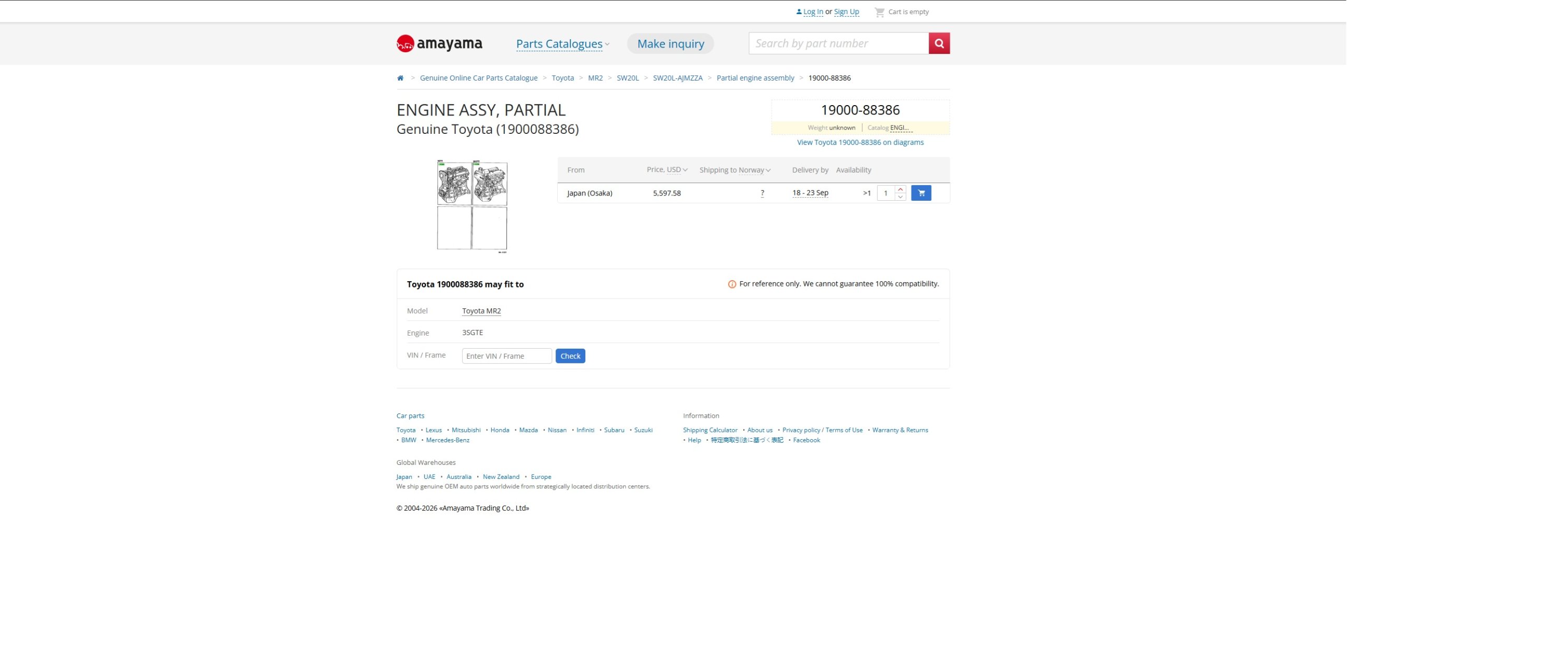
Task: Click the Sign Up link
Action: [846, 12]
